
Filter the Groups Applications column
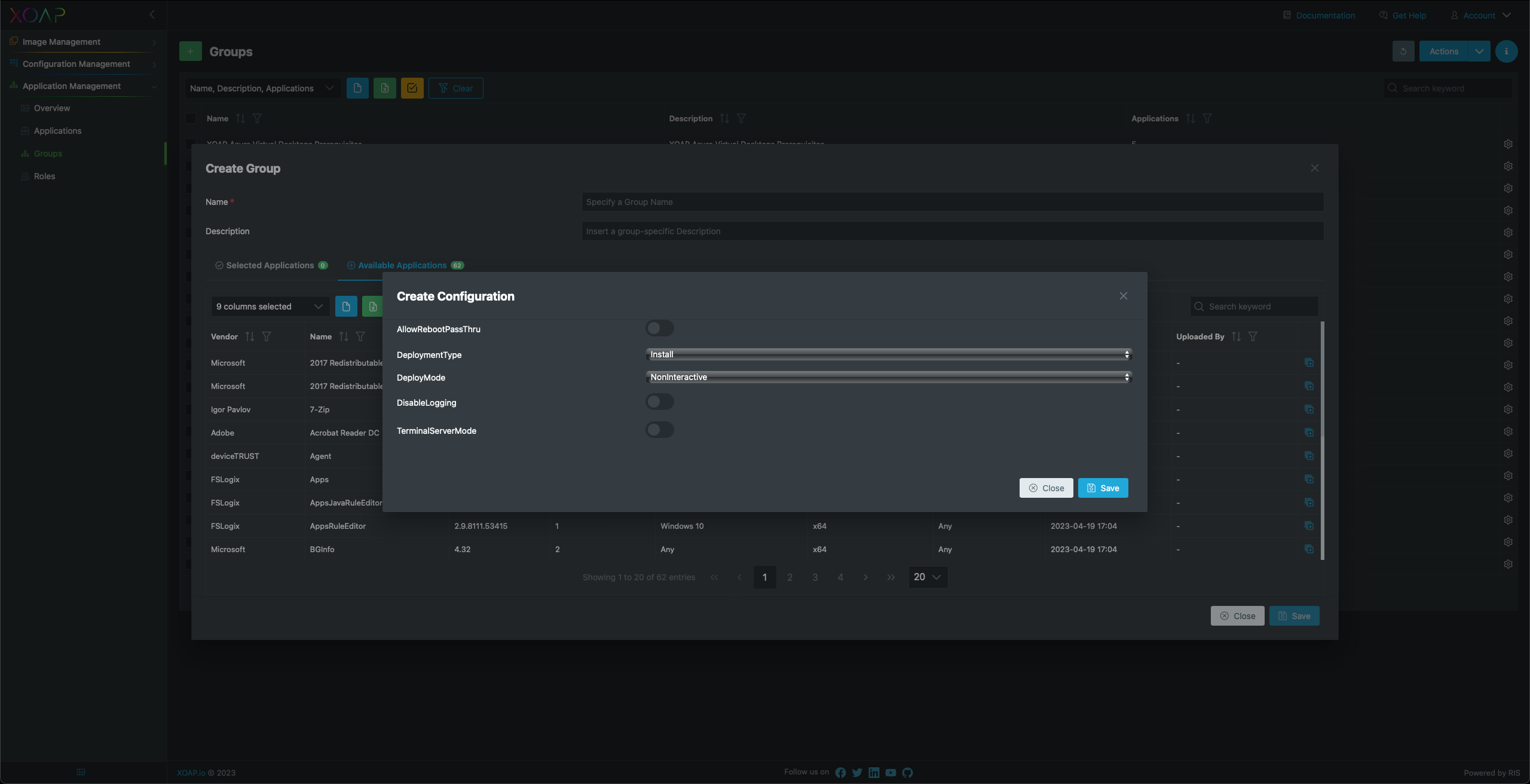pos(1207,118)
